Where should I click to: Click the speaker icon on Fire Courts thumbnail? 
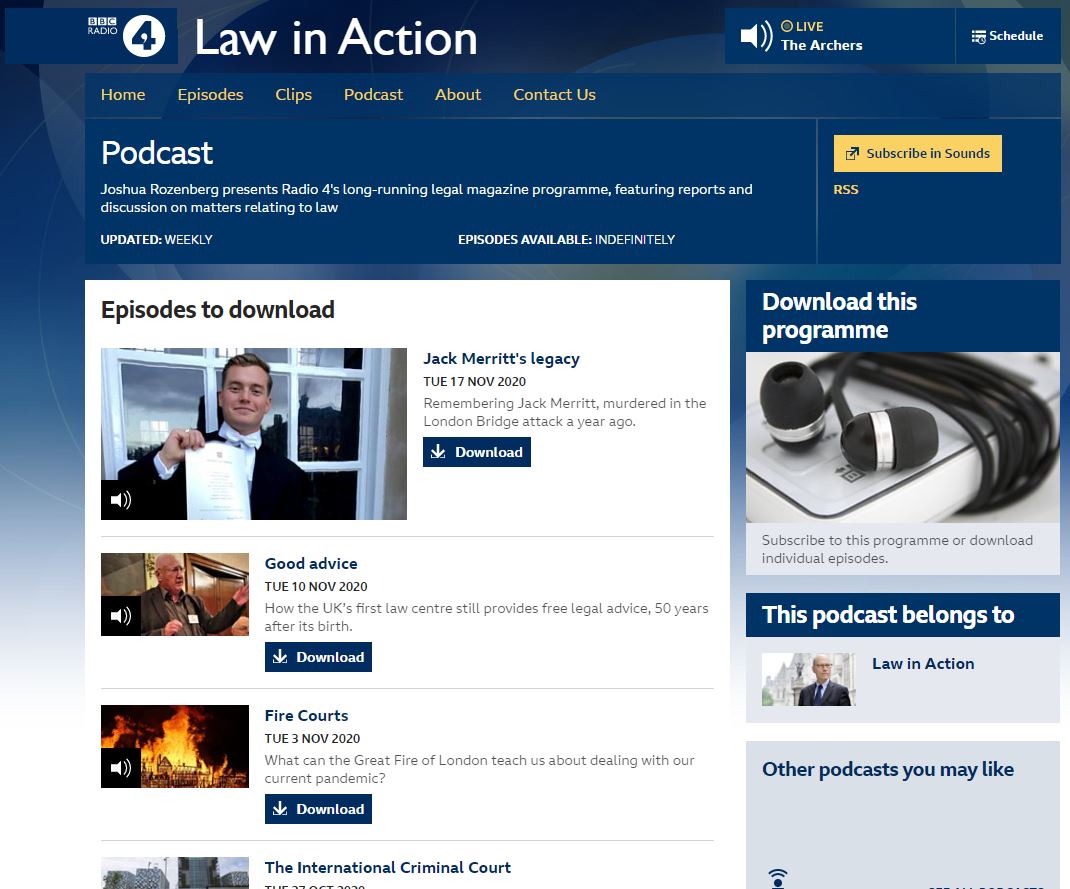pyautogui.click(x=121, y=768)
